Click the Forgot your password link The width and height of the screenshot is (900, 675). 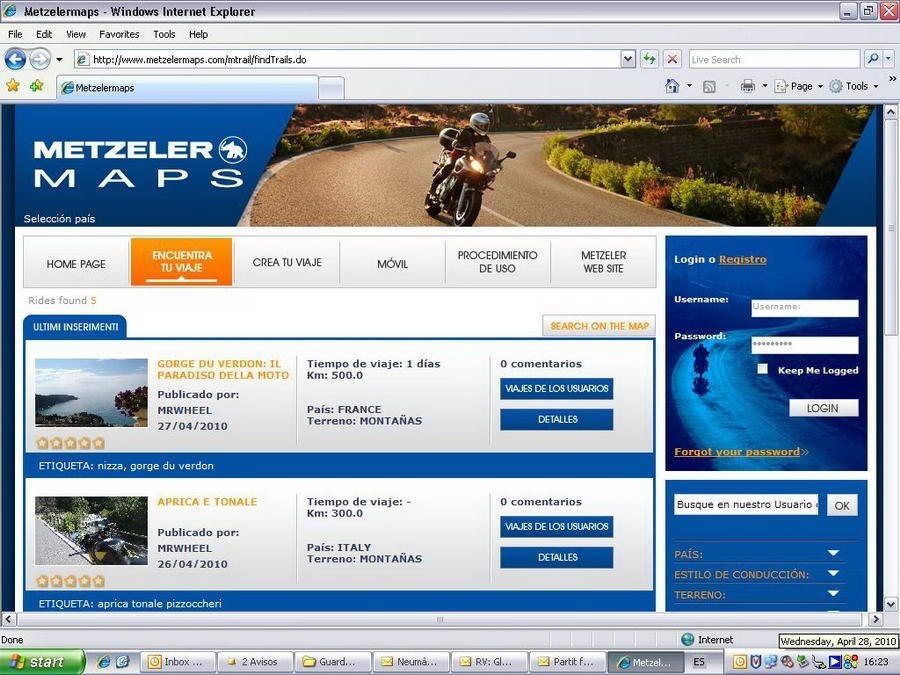pos(737,452)
